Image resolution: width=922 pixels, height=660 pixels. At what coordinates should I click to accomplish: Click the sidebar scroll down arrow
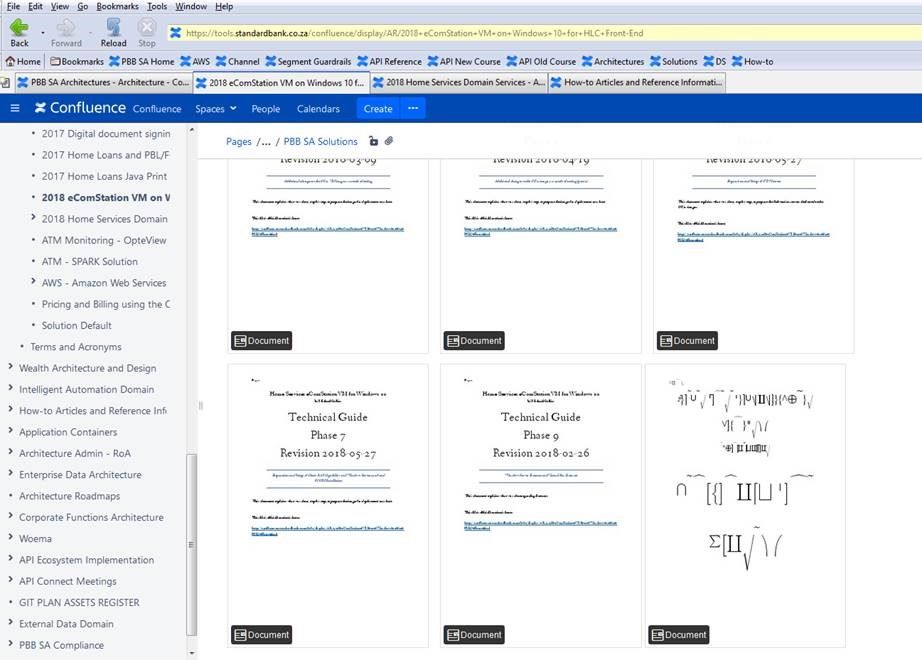(x=192, y=653)
